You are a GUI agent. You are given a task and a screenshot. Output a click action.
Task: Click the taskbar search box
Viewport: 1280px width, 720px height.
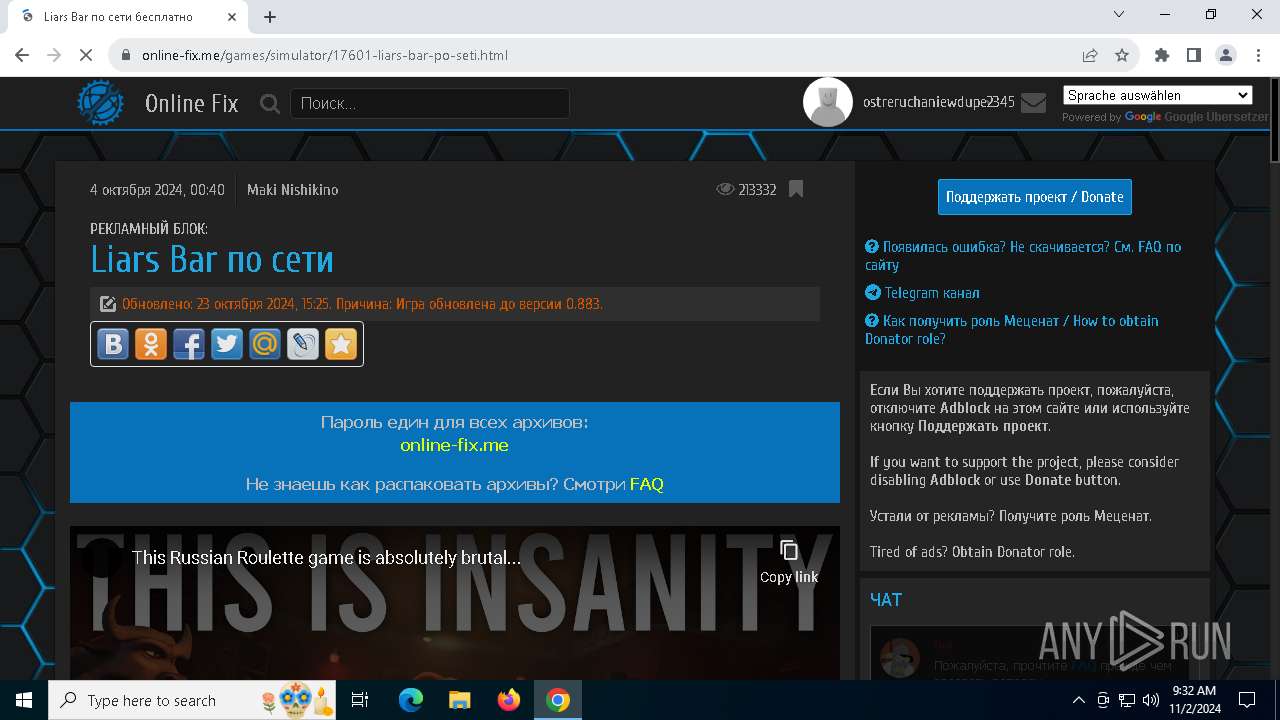[192, 700]
